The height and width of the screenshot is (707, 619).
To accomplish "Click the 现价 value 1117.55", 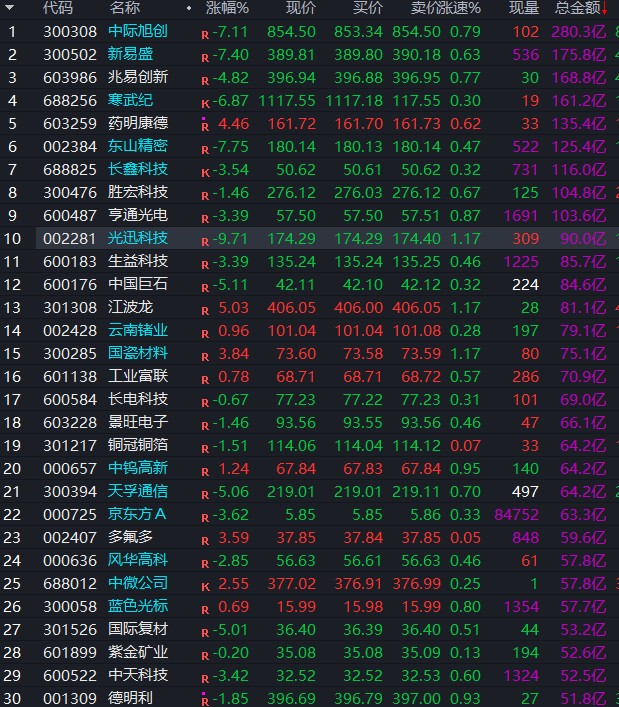I will click(287, 101).
